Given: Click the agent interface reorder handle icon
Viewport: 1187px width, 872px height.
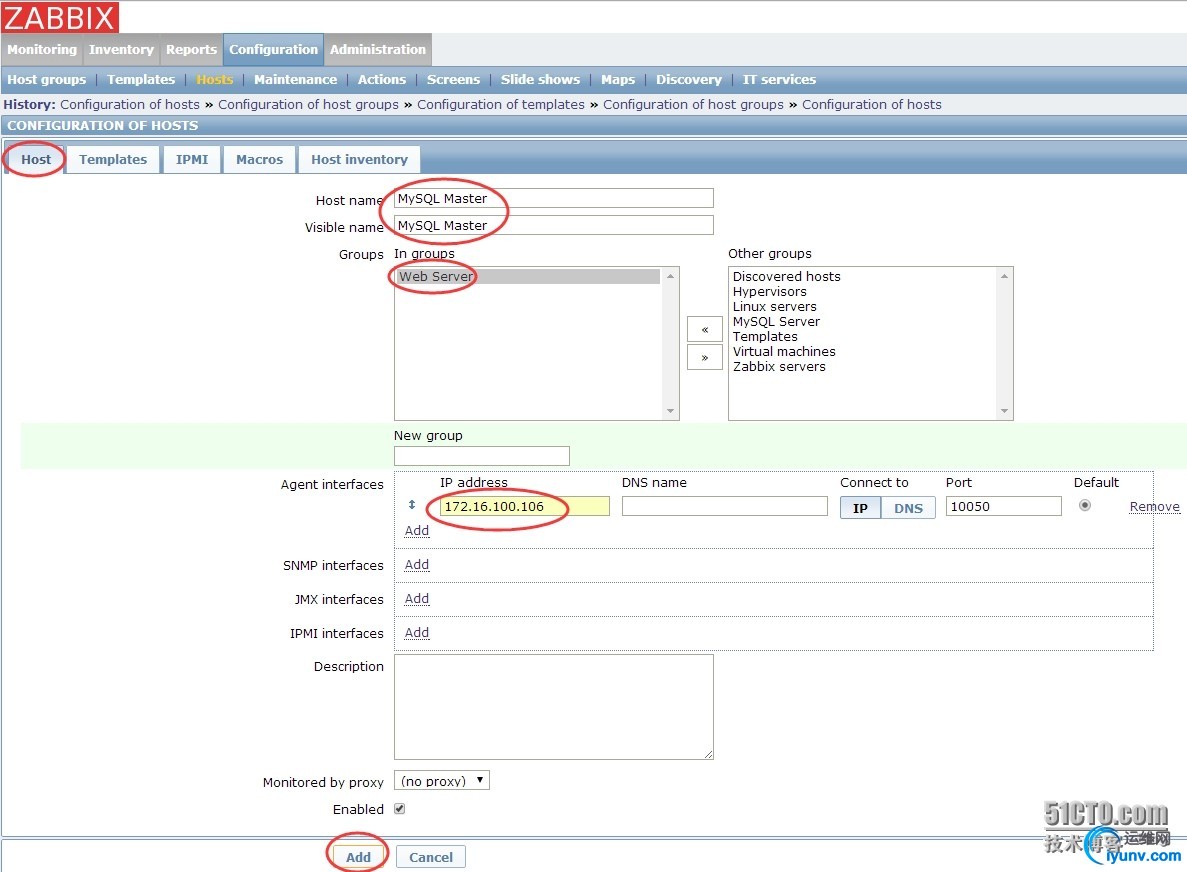Looking at the screenshot, I should point(412,505).
